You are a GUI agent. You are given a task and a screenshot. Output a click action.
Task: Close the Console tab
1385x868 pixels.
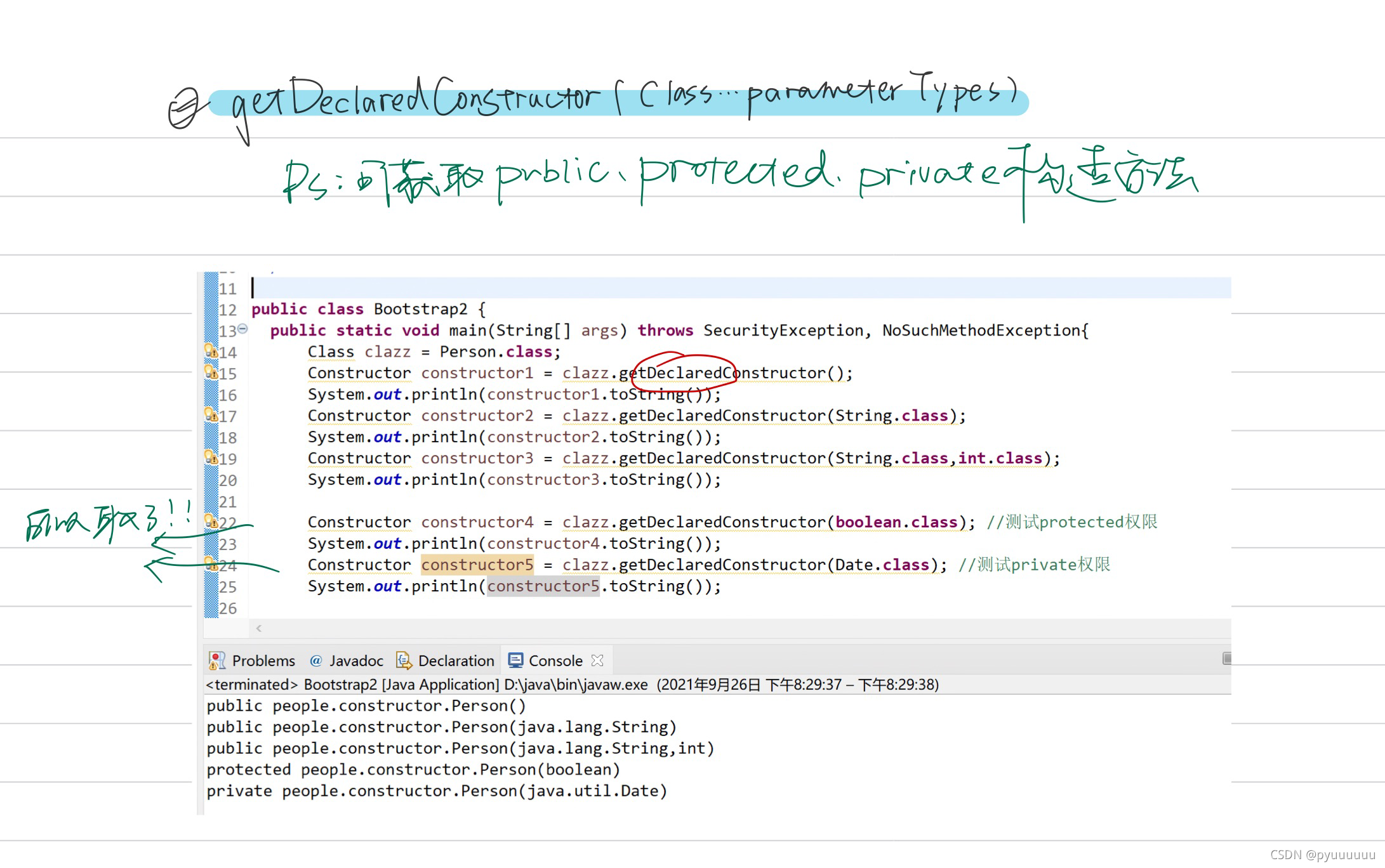(x=597, y=661)
